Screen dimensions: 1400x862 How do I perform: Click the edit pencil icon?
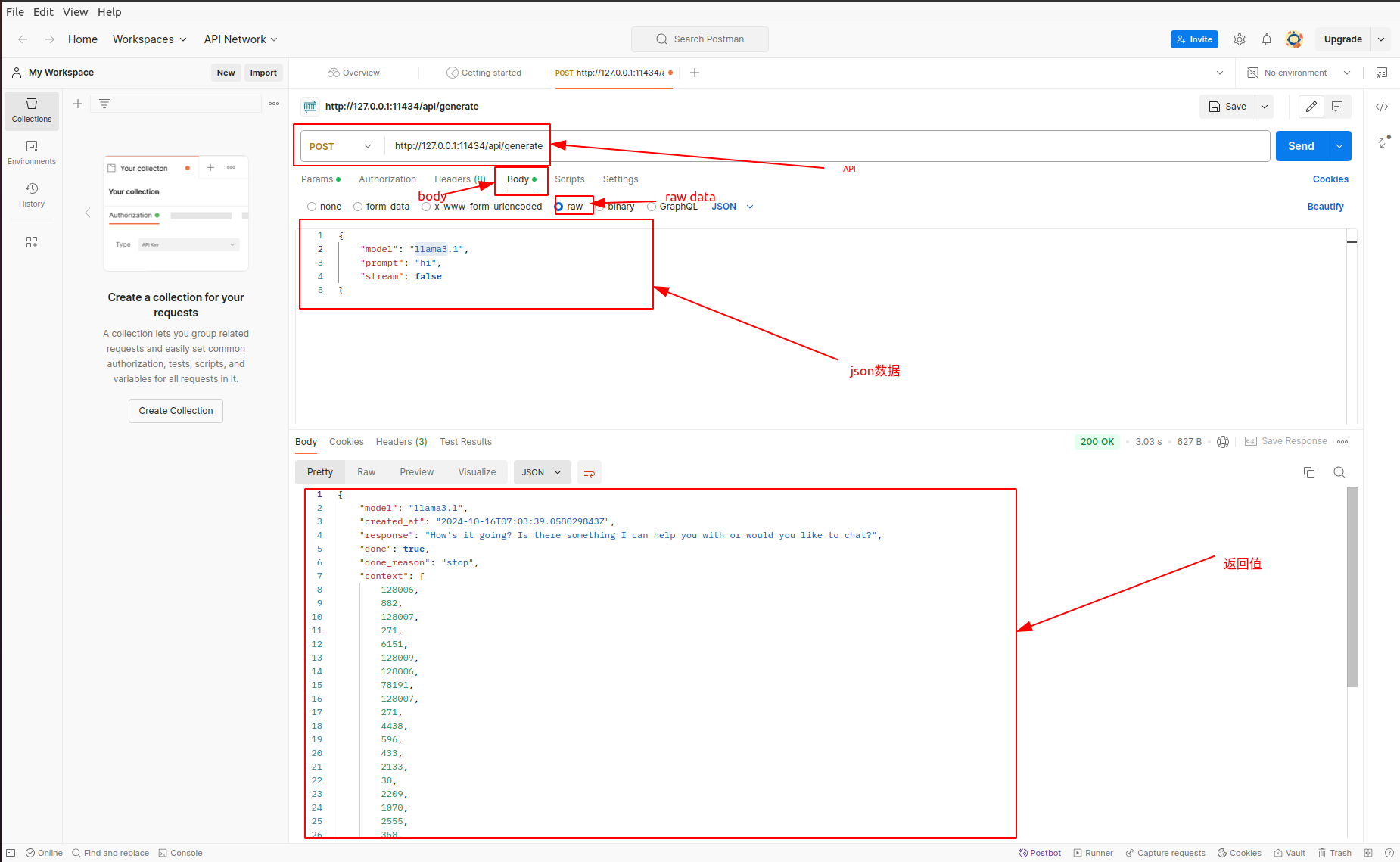coord(1311,107)
